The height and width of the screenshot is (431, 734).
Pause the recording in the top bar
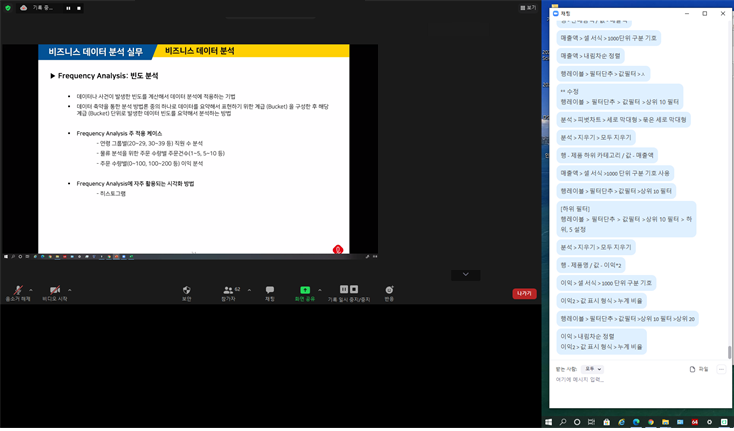tap(68, 8)
